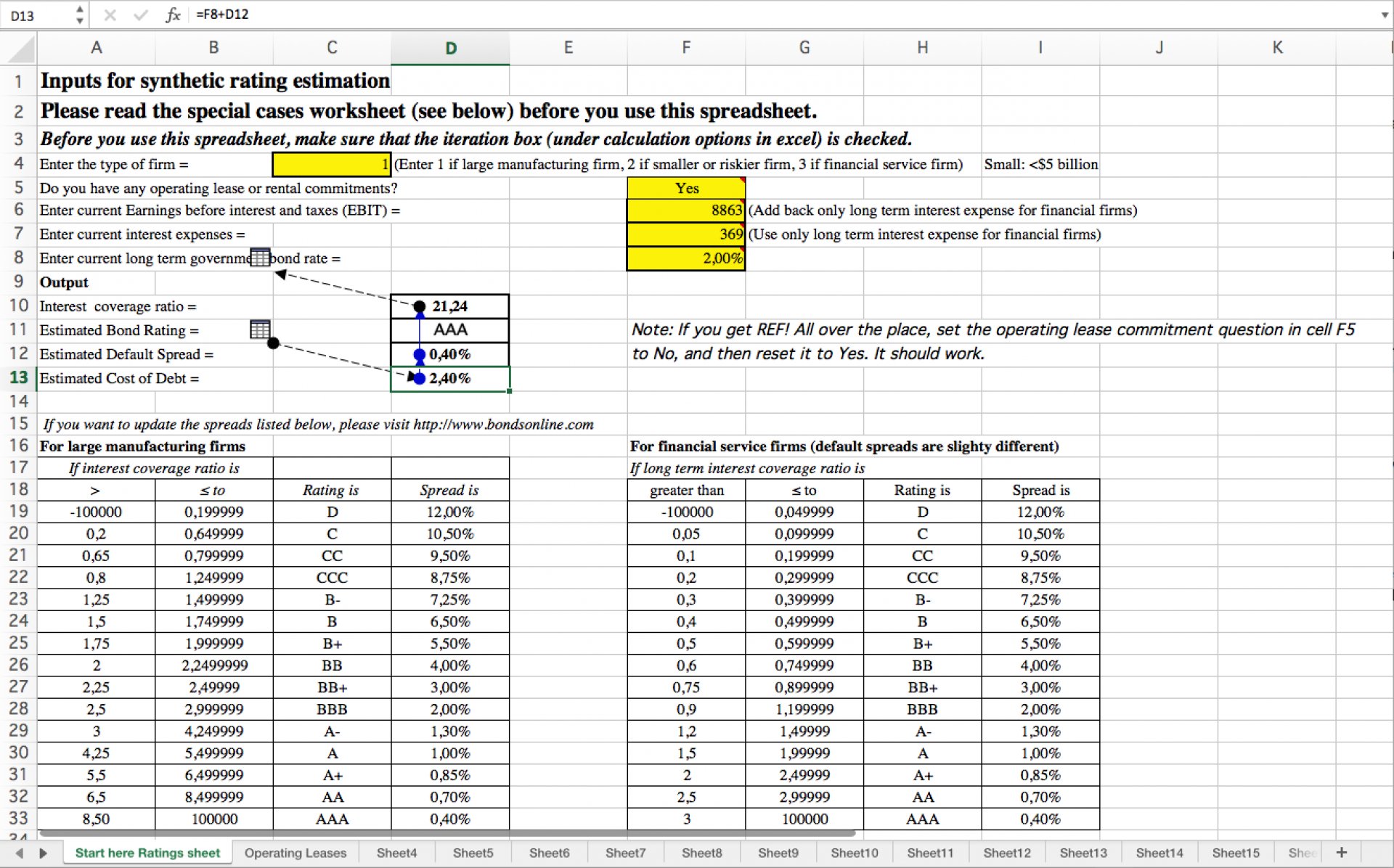Click the 'Inputs for synthetic rating estimation' title

click(215, 81)
